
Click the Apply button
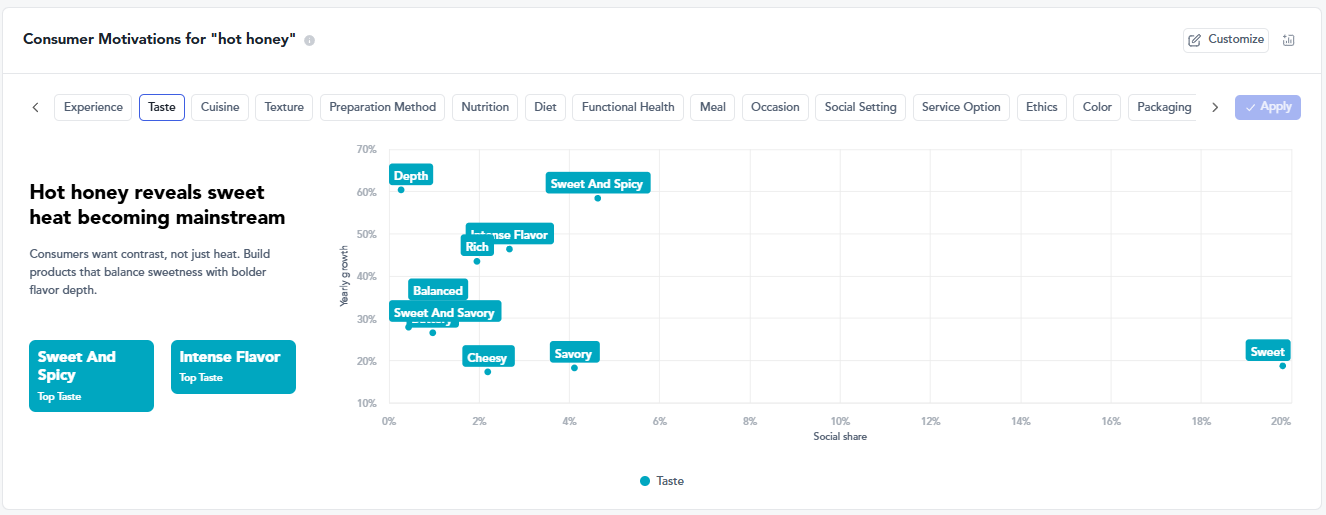click(x=1268, y=107)
